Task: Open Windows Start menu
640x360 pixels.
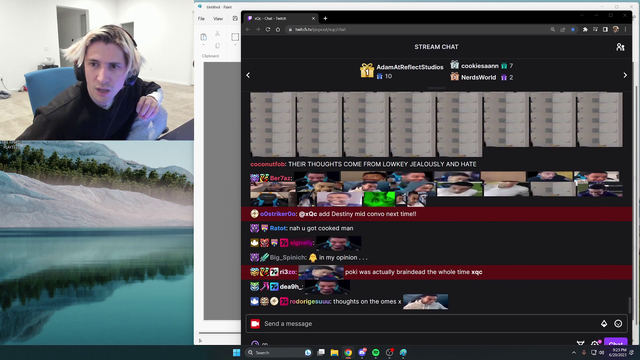Action: click(x=236, y=353)
